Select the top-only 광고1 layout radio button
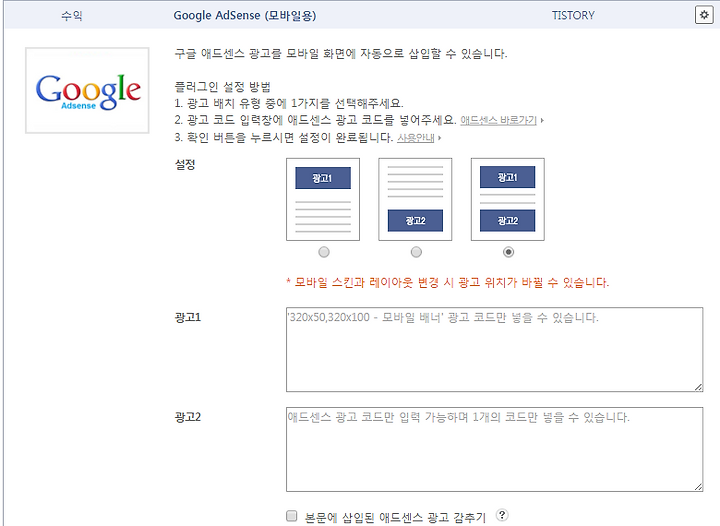 324,252
